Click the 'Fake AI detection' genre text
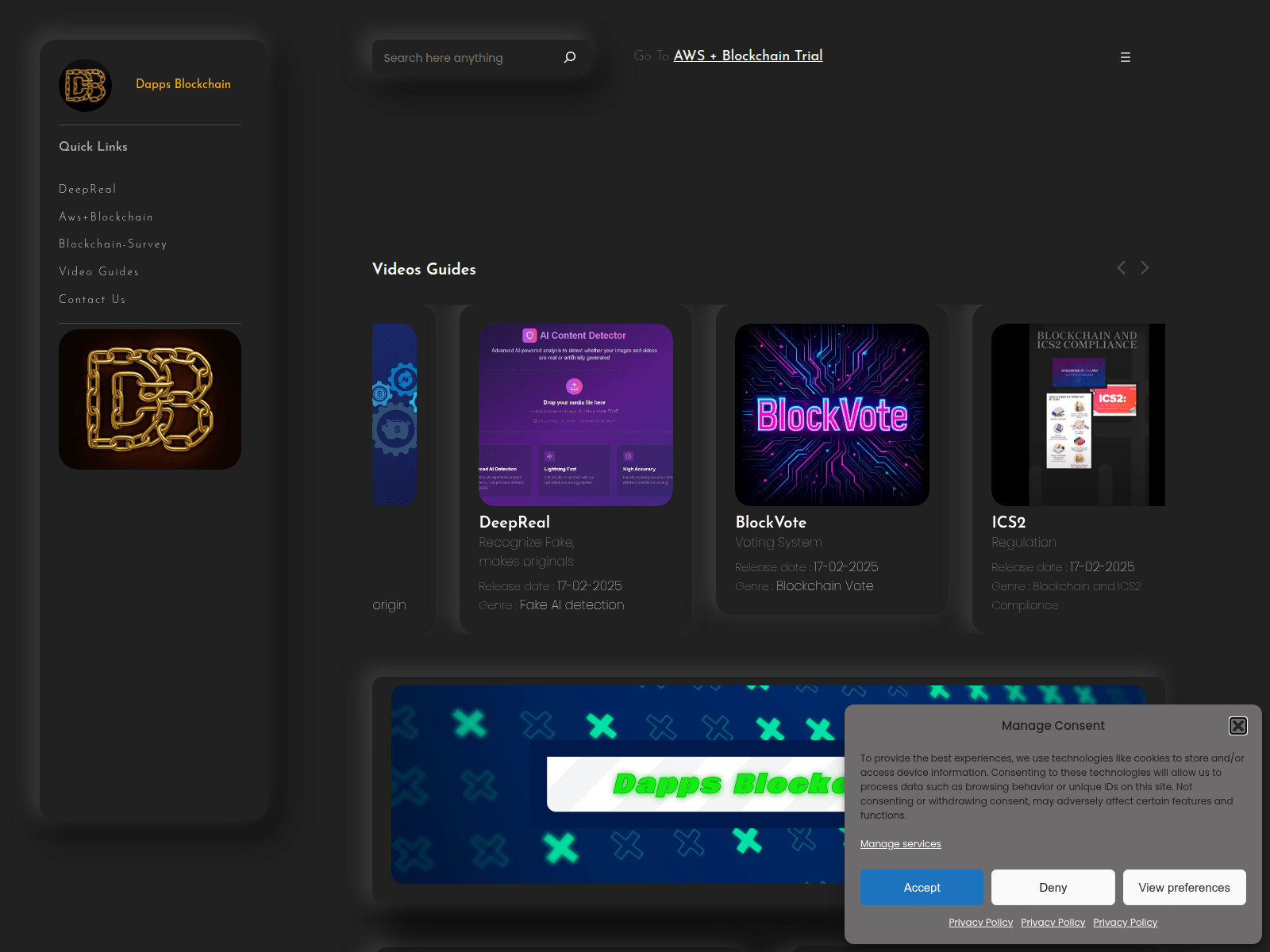Image resolution: width=1270 pixels, height=952 pixels. [571, 605]
